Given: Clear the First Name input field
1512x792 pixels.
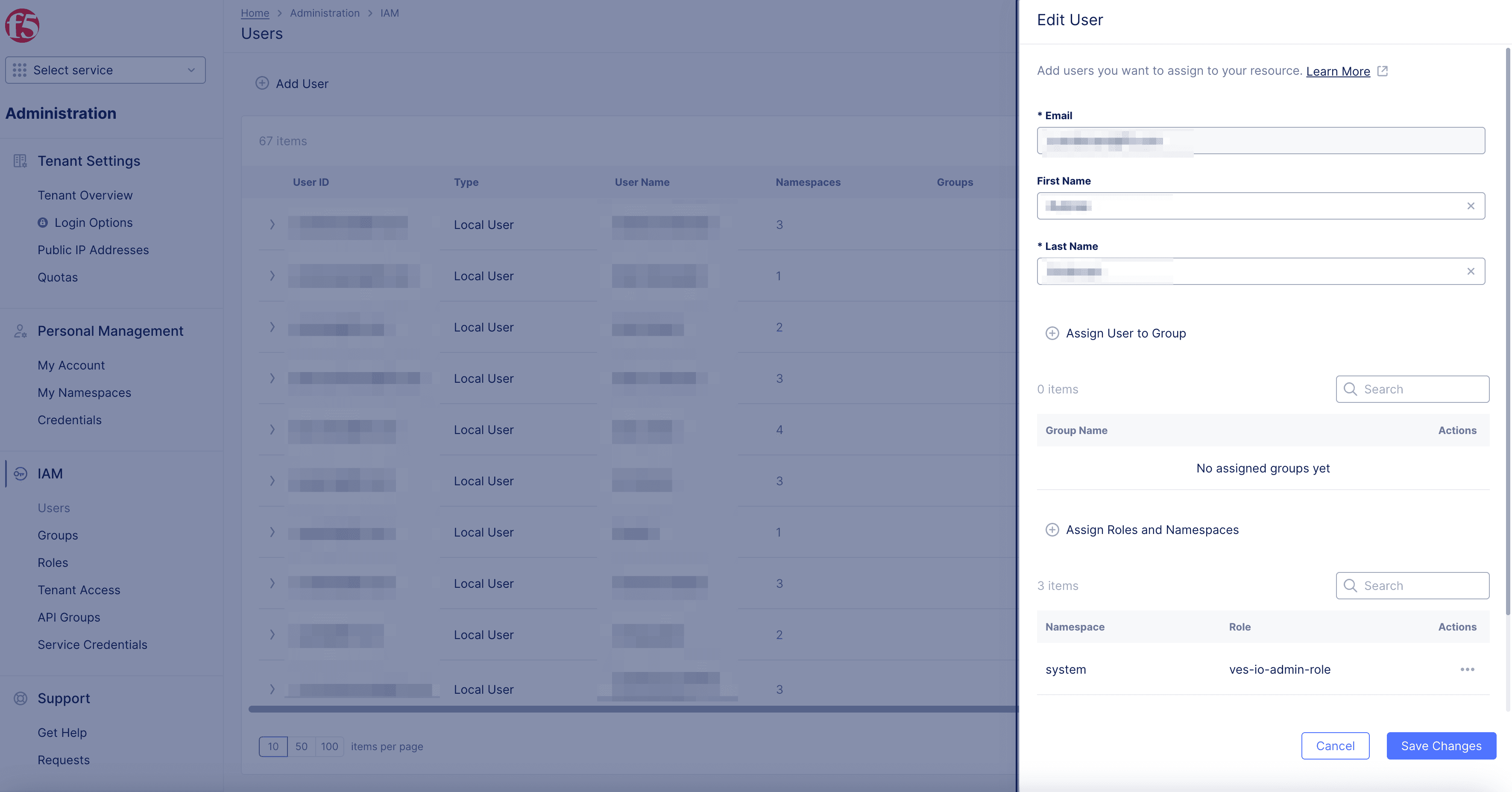Looking at the screenshot, I should 1471,205.
